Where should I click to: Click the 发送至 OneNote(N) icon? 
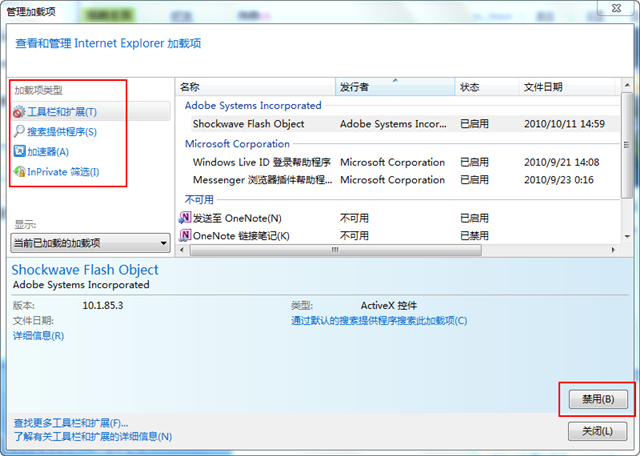pyautogui.click(x=185, y=218)
